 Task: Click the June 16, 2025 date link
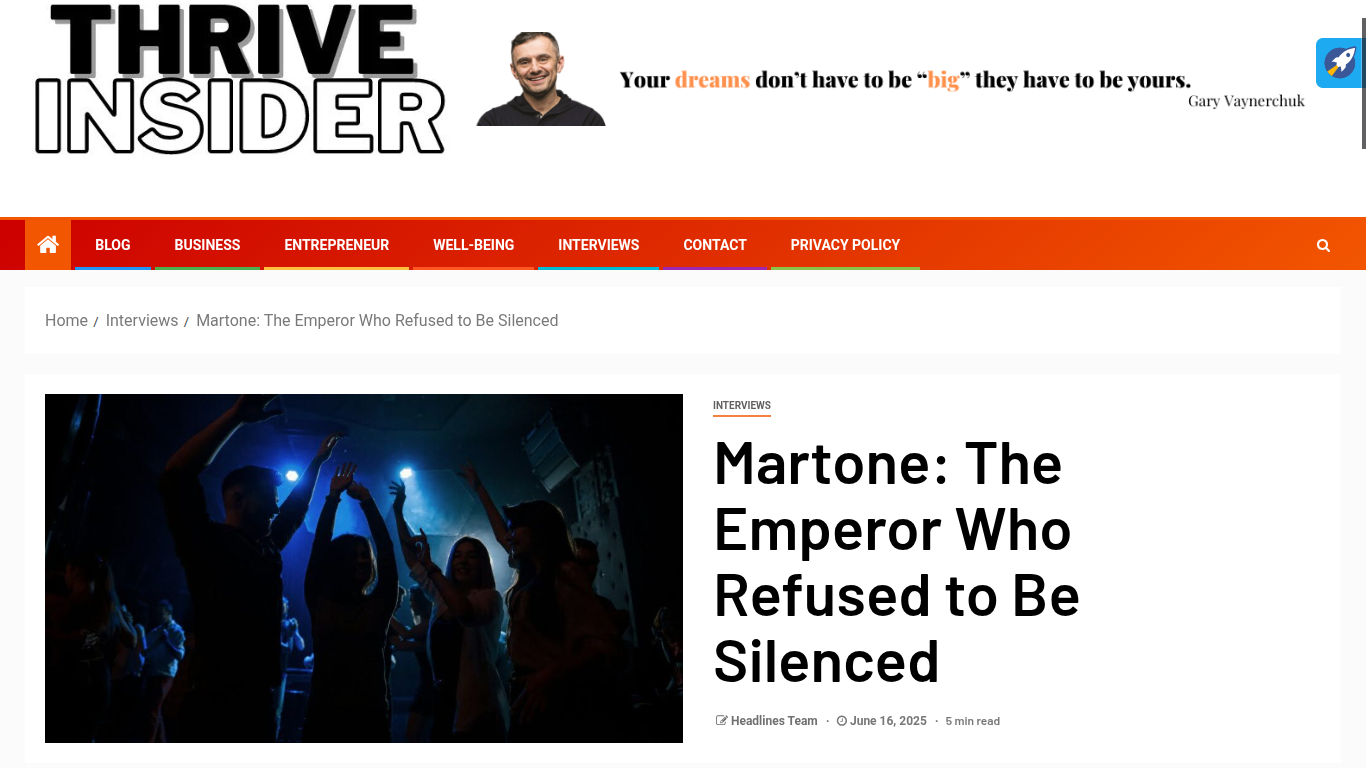[888, 721]
